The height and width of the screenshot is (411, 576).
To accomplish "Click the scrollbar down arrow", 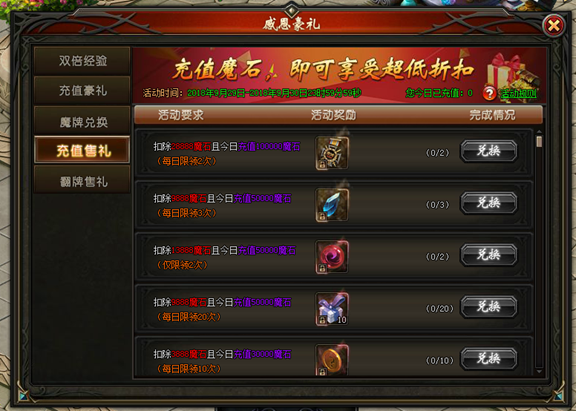I will pyautogui.click(x=539, y=372).
